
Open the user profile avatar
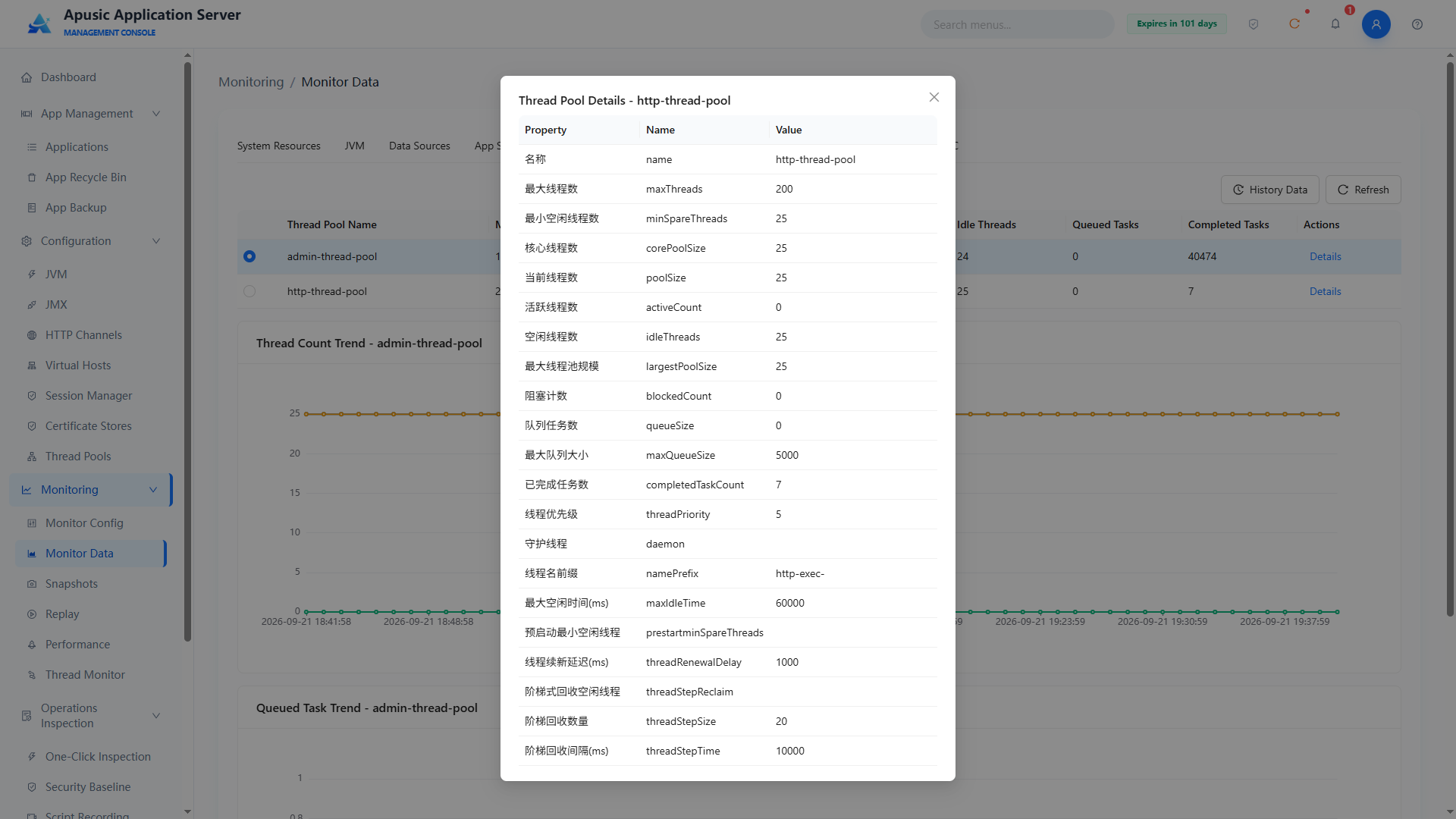tap(1376, 24)
